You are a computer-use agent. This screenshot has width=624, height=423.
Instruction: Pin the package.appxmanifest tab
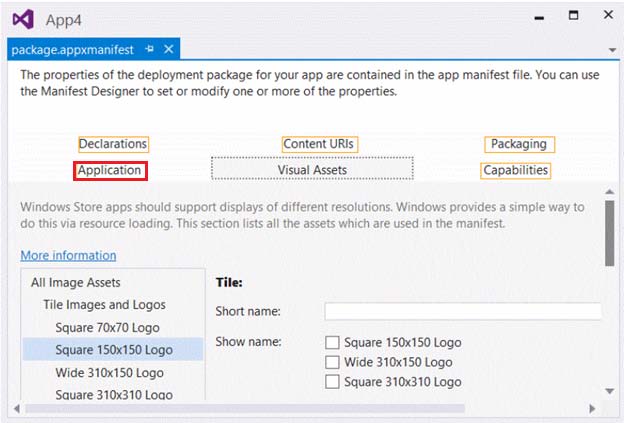click(150, 49)
